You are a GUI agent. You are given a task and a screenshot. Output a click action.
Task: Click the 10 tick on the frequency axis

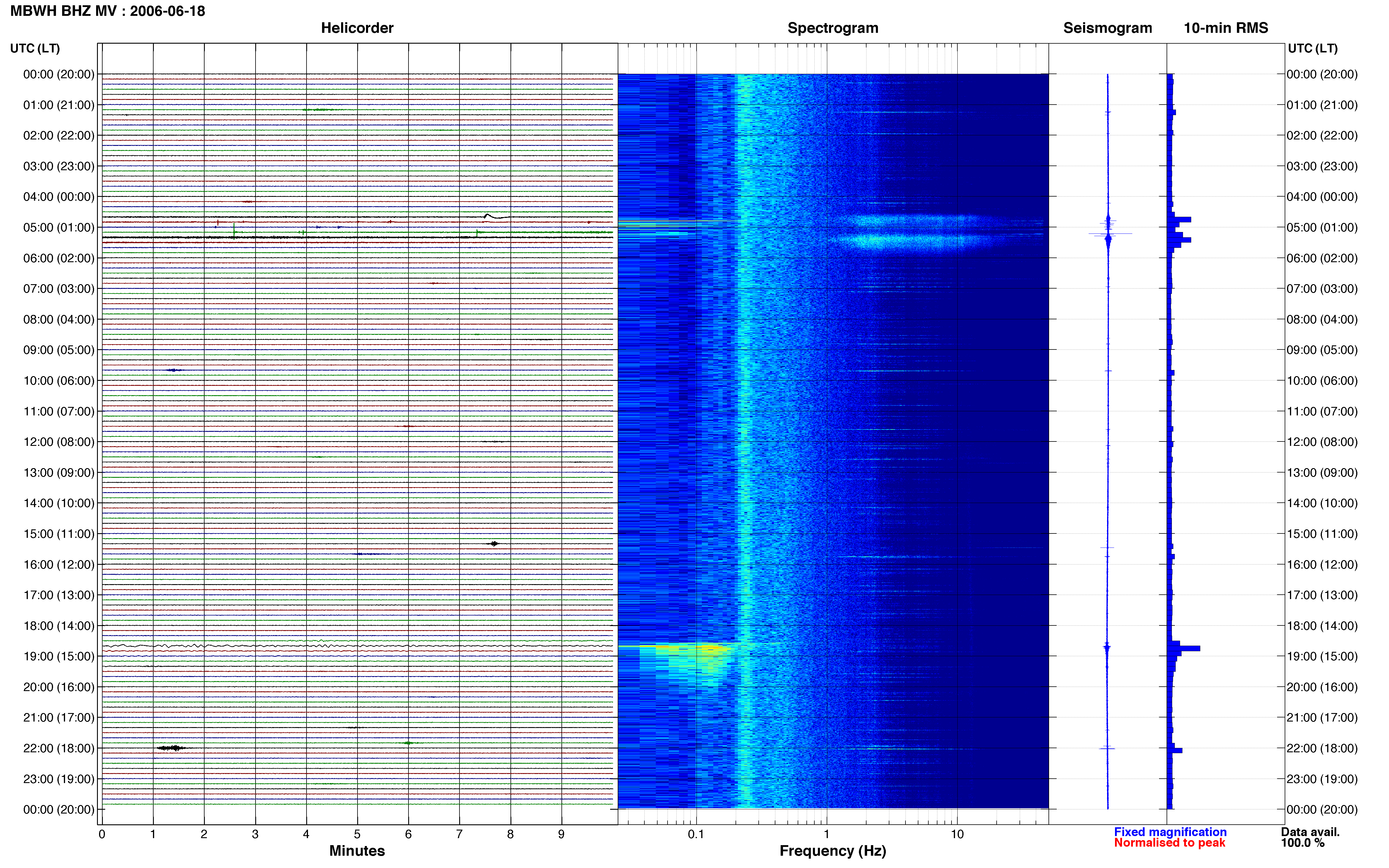pyautogui.click(x=957, y=833)
